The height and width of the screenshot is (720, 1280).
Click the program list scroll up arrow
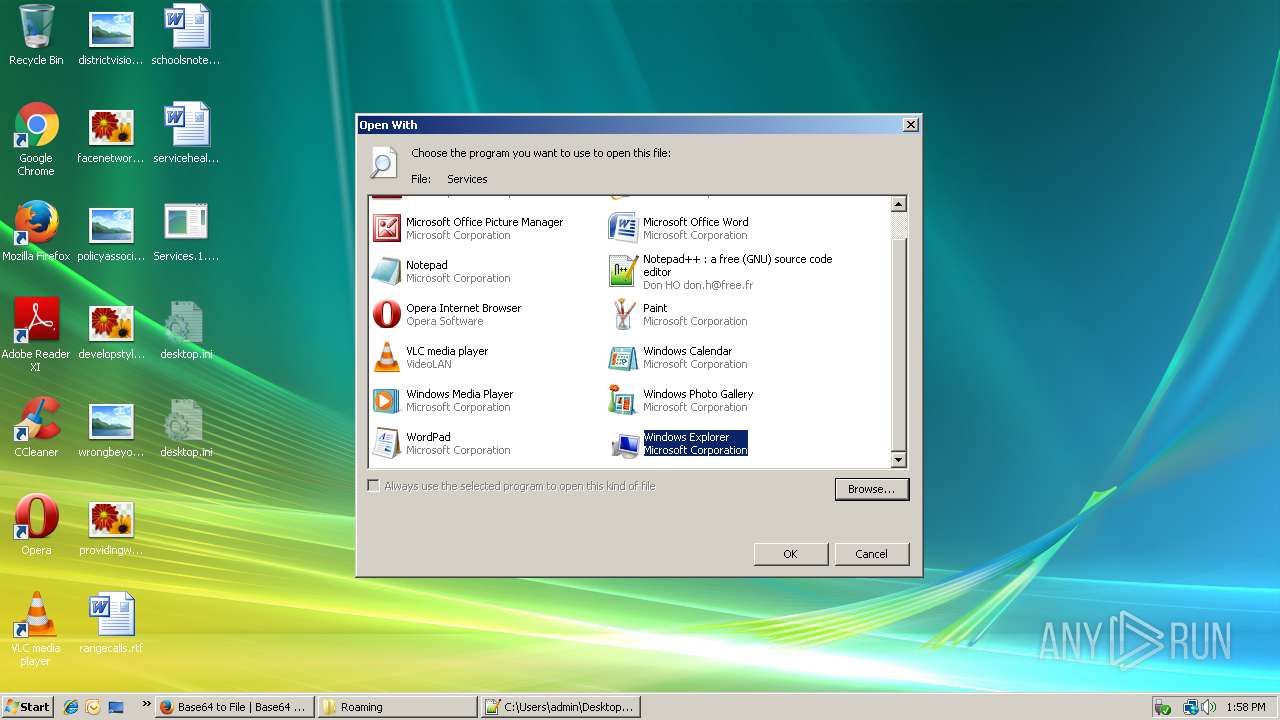[898, 204]
